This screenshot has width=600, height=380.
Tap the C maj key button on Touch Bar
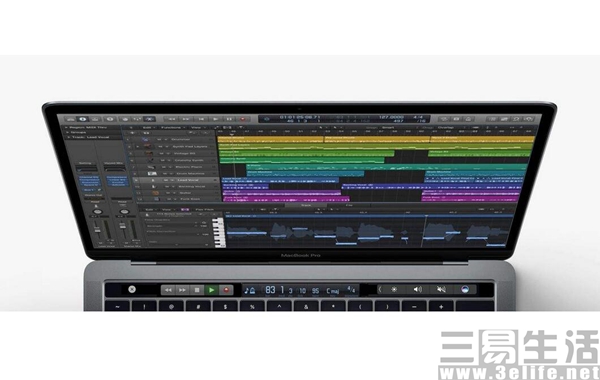coord(333,291)
